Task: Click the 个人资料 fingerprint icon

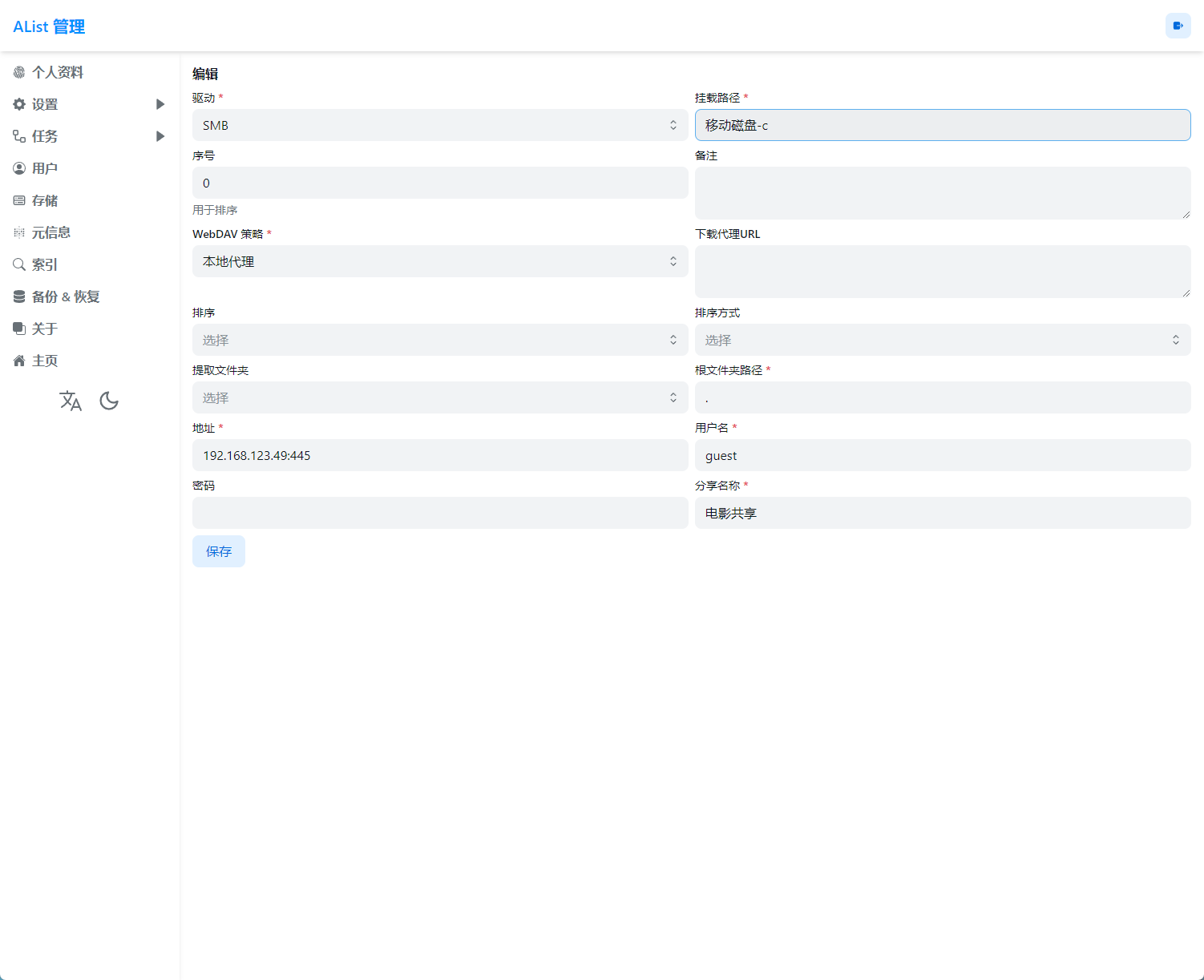Action: [x=19, y=72]
